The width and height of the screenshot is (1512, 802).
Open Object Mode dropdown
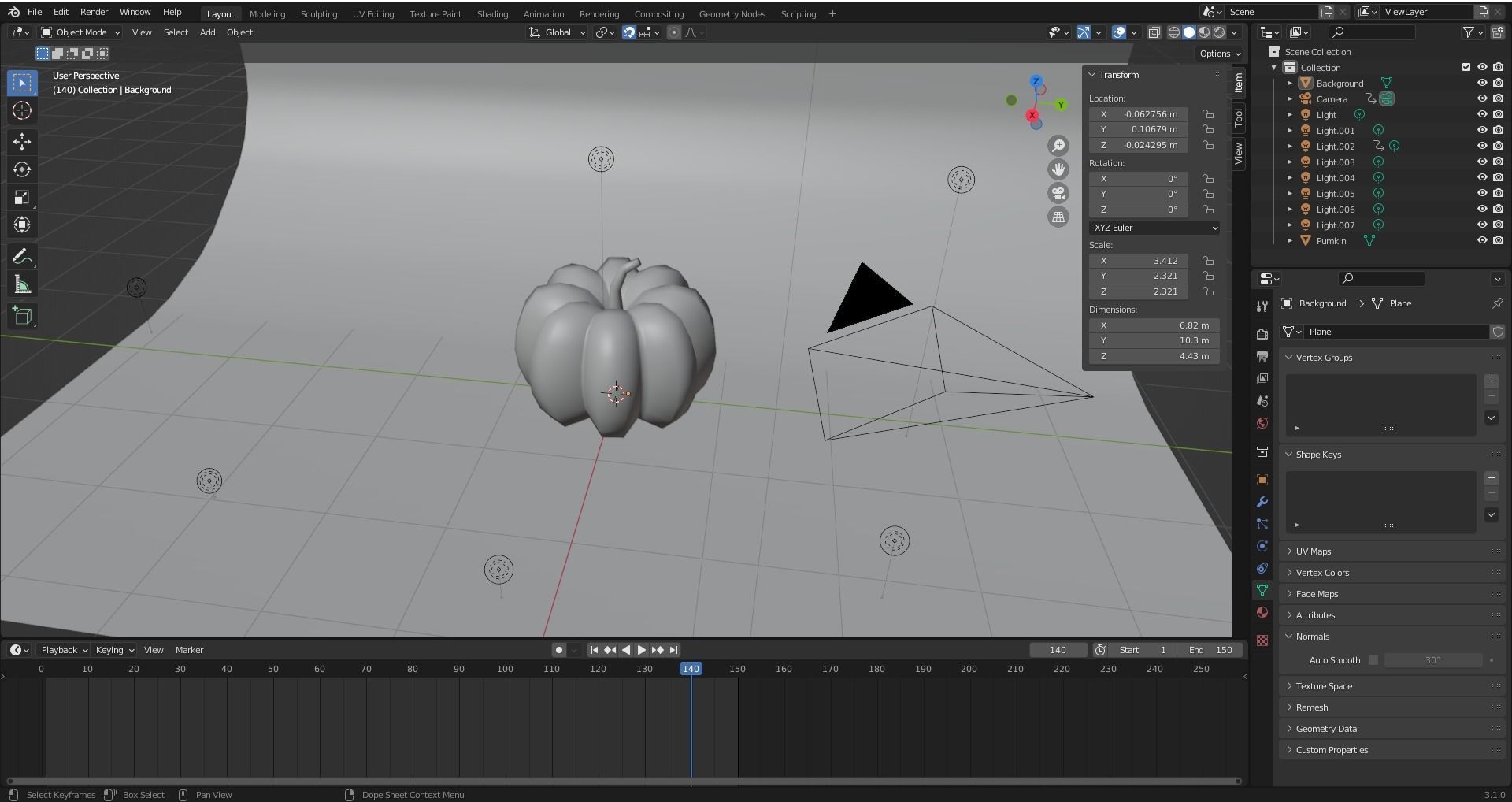(81, 32)
